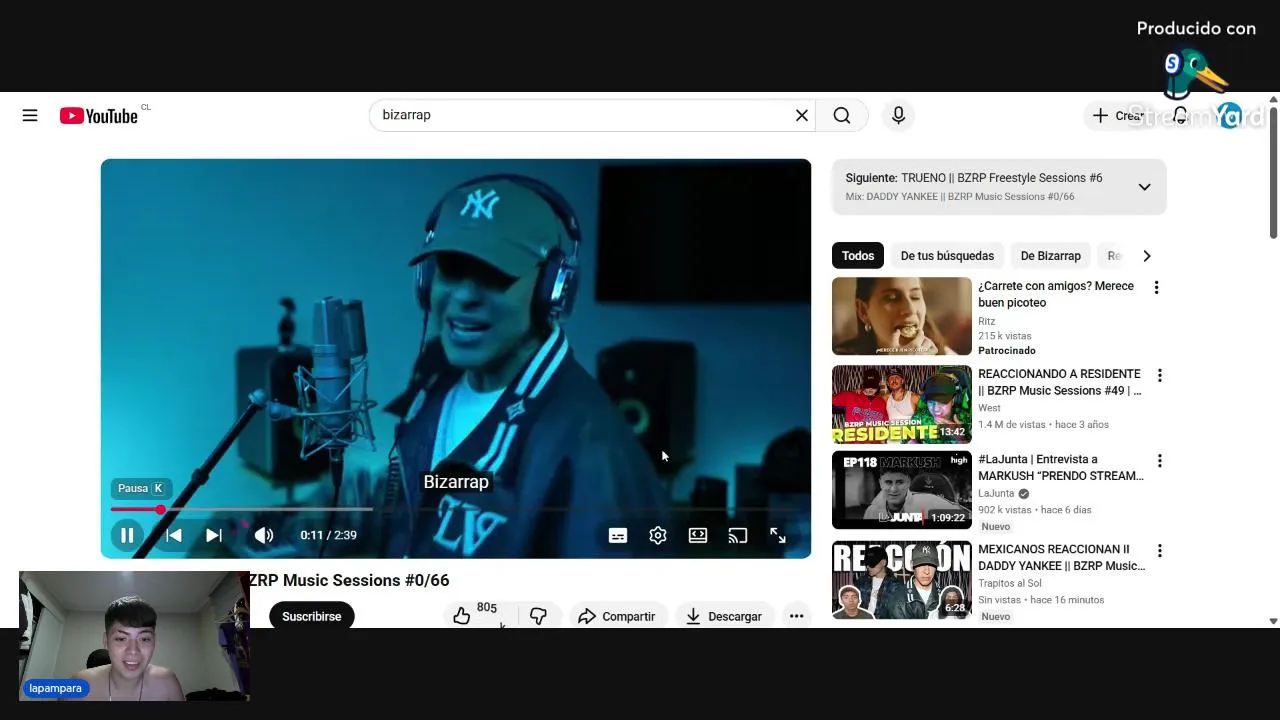
Task: Download video via Descargar button
Action: coord(724,616)
